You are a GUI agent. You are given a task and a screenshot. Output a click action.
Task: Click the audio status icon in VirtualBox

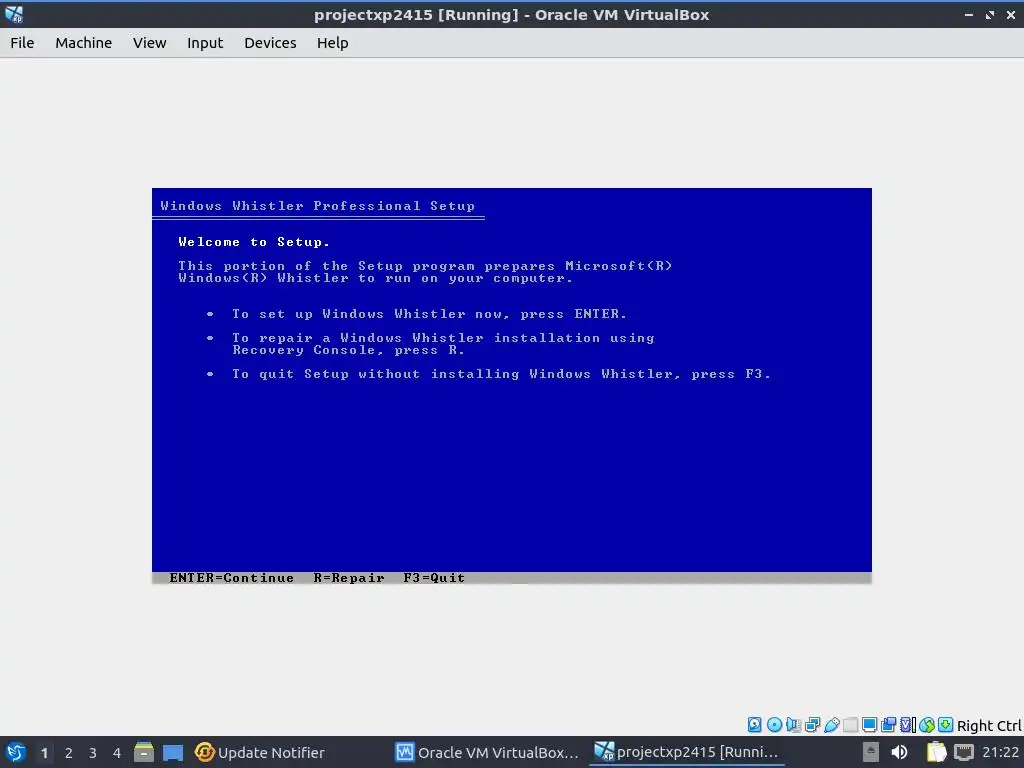click(793, 724)
